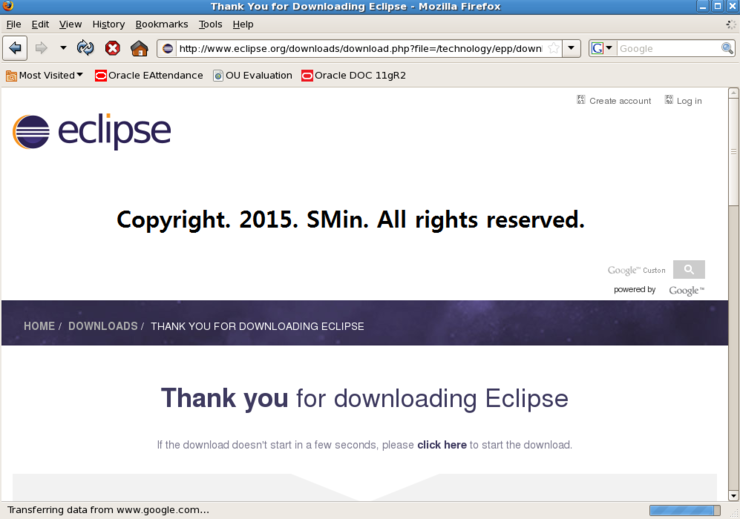Expand the URL bar history dropdown
Viewport: 740px width, 519px height.
pos(571,48)
